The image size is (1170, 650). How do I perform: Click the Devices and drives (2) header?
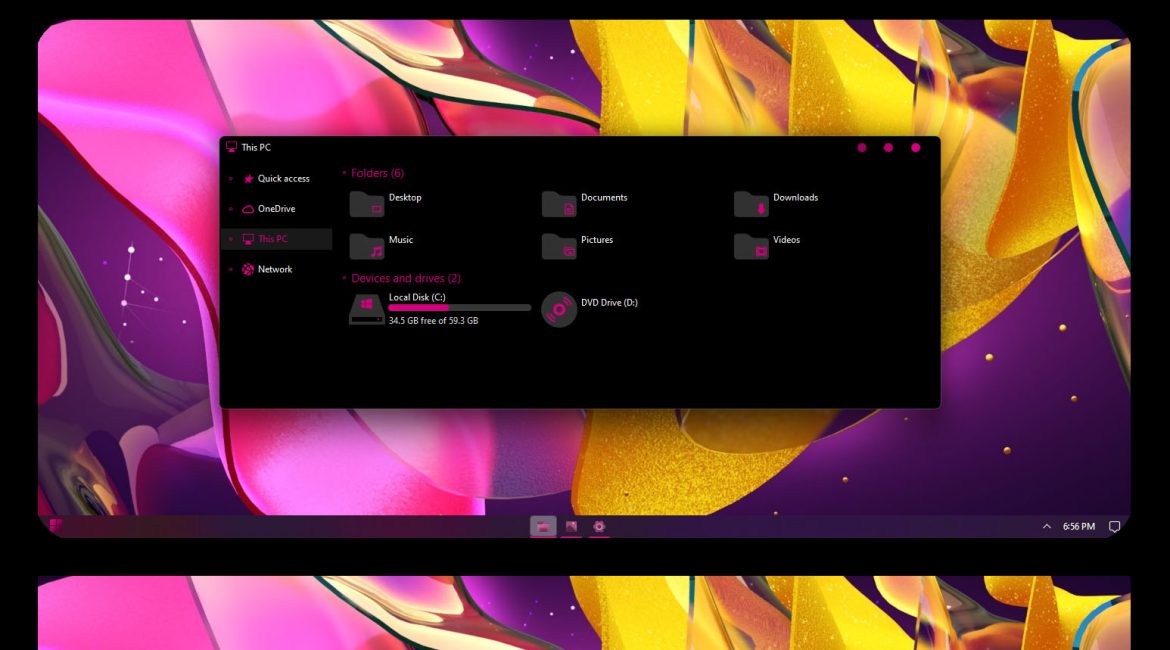(x=406, y=278)
